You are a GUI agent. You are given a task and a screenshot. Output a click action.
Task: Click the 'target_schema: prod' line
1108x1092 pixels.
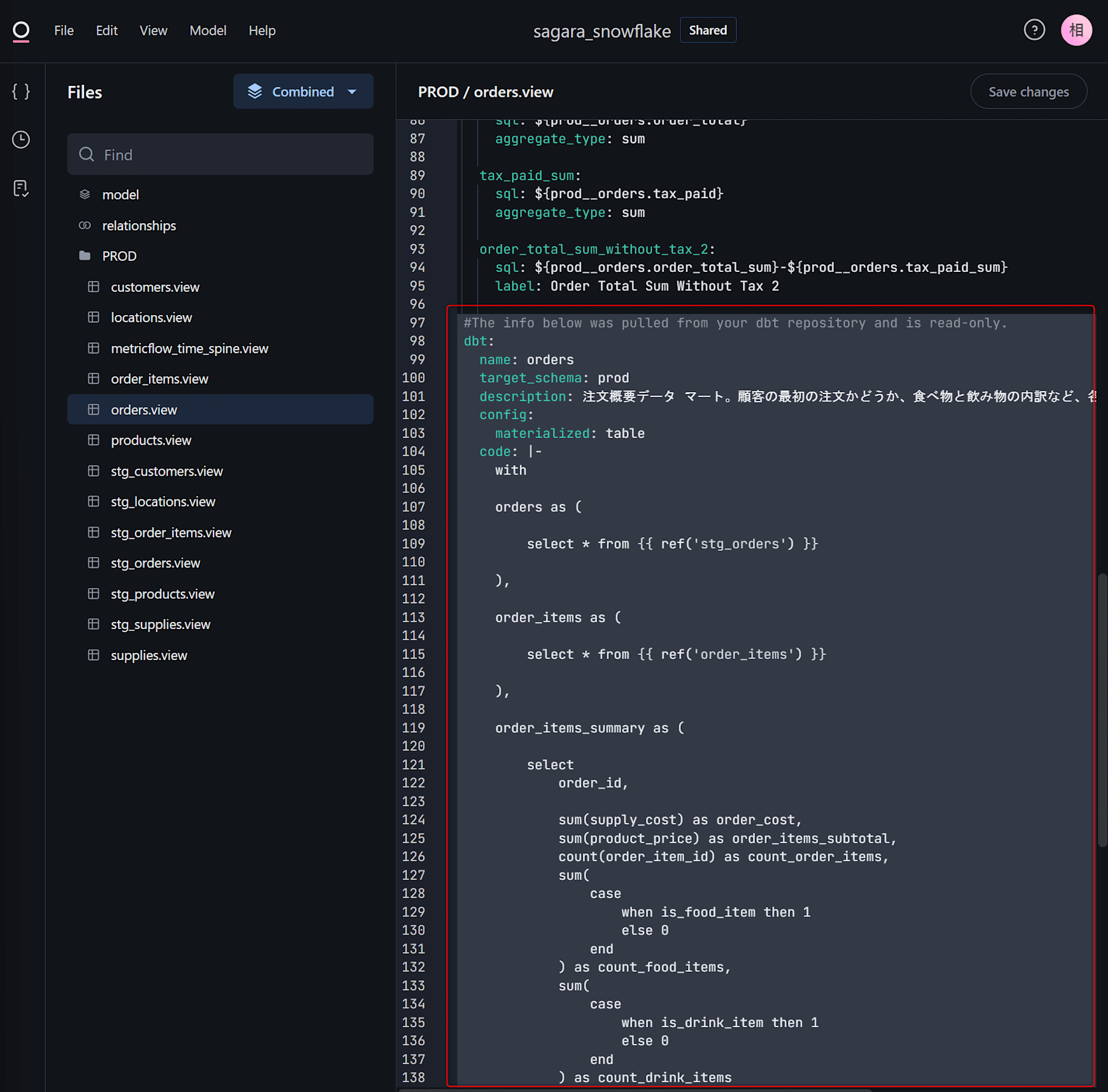pyautogui.click(x=554, y=378)
